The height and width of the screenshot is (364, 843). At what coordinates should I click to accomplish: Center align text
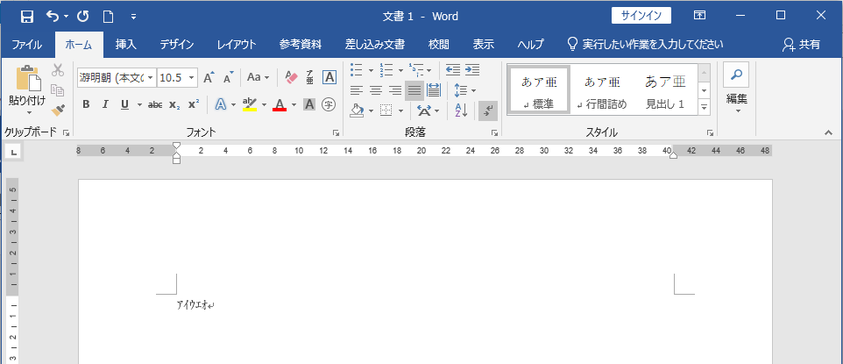click(x=376, y=90)
